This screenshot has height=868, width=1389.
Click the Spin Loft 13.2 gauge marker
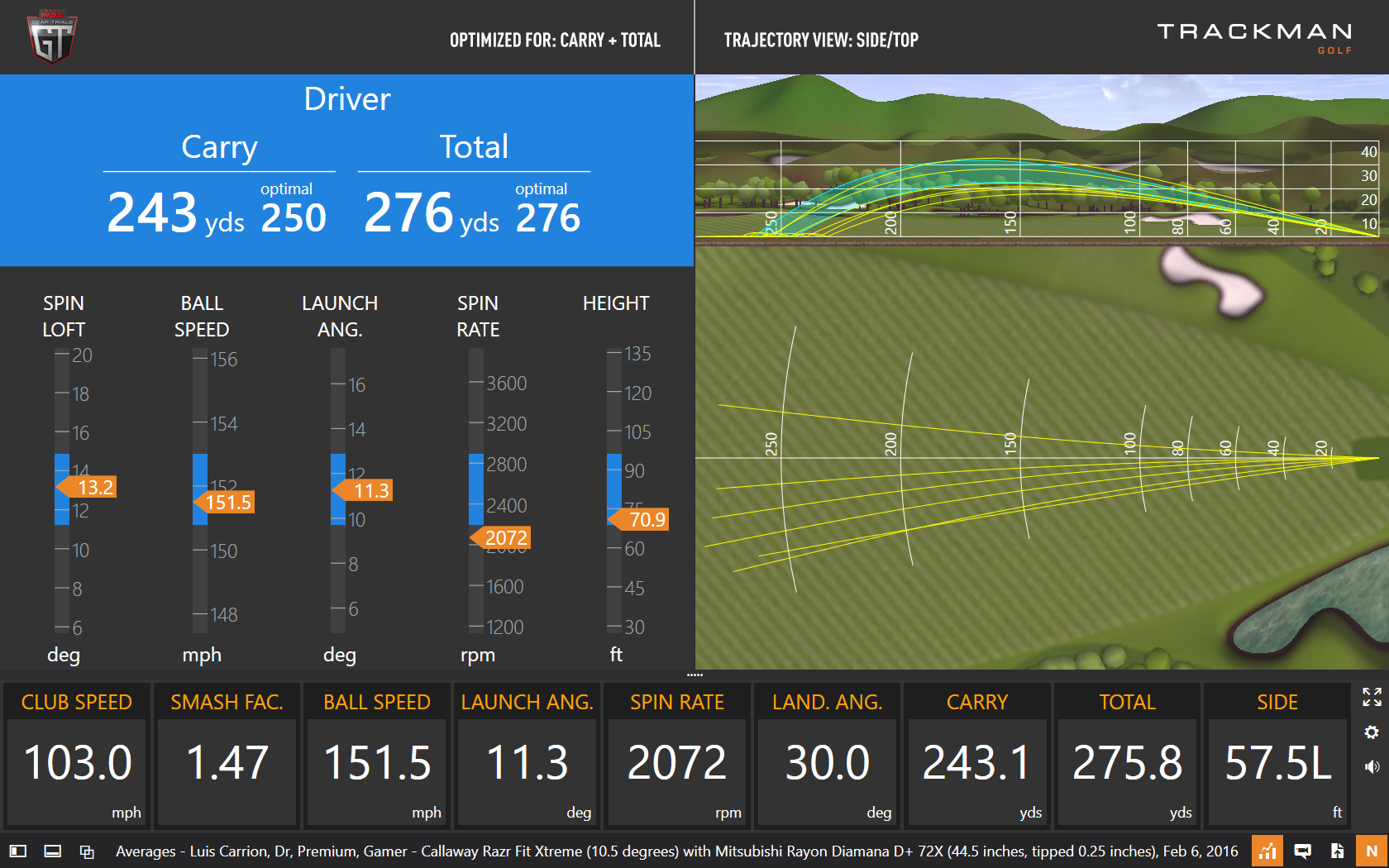point(87,487)
